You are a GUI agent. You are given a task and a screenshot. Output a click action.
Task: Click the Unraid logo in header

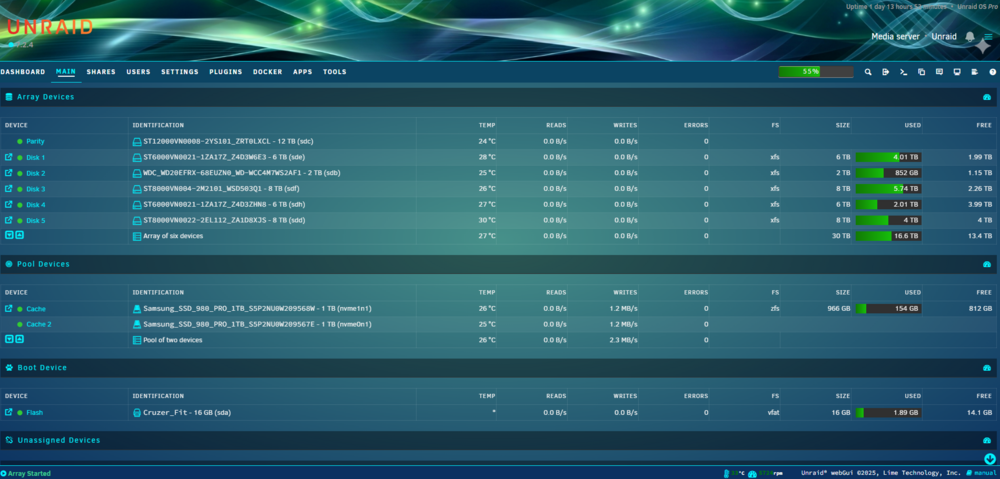click(50, 27)
